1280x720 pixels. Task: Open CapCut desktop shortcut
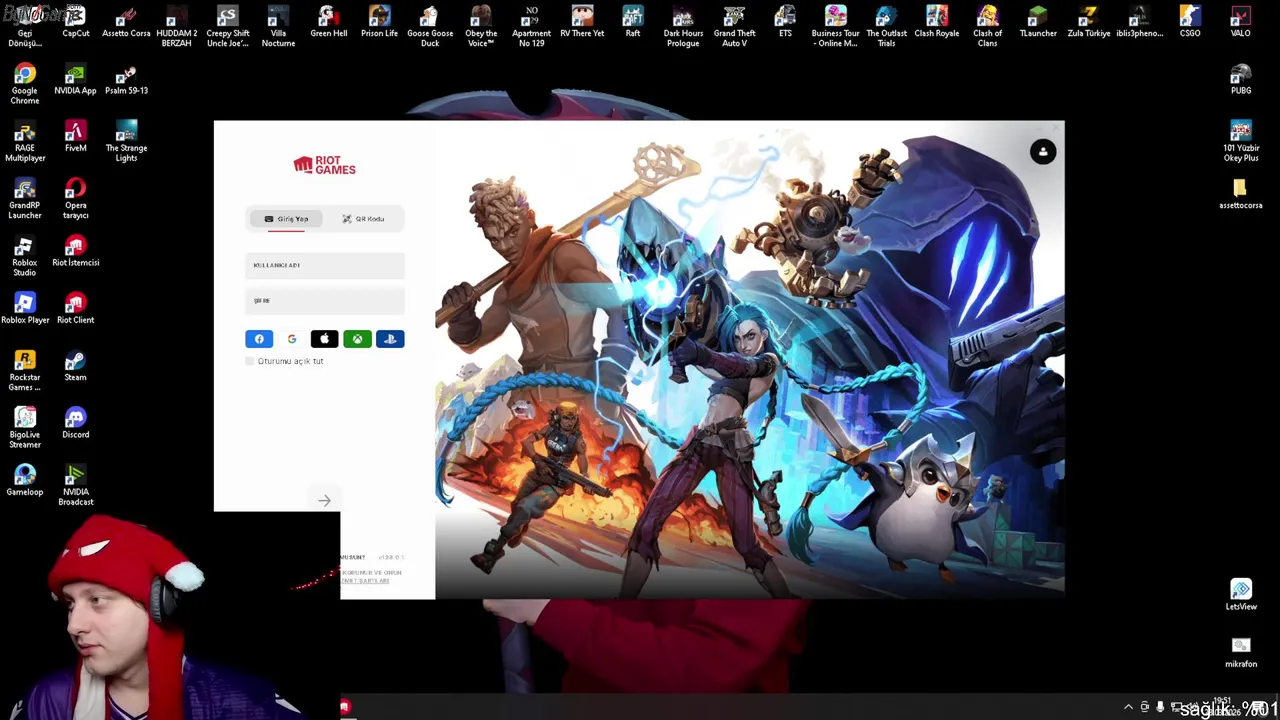tap(75, 22)
